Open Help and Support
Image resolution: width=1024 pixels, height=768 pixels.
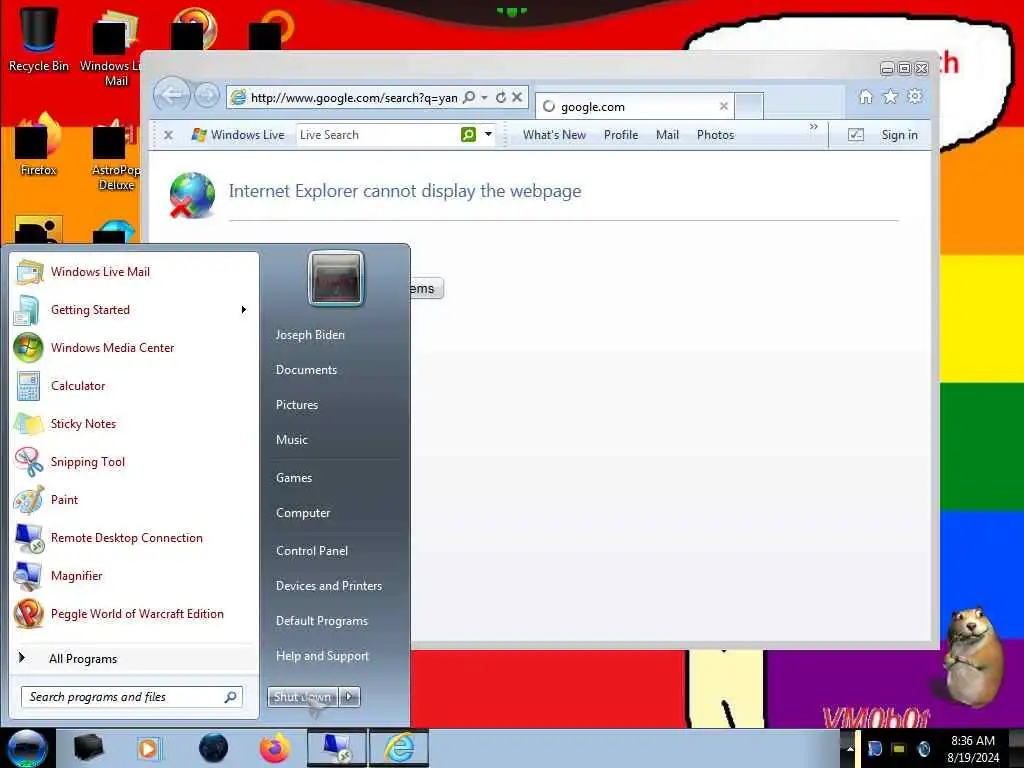tap(322, 656)
